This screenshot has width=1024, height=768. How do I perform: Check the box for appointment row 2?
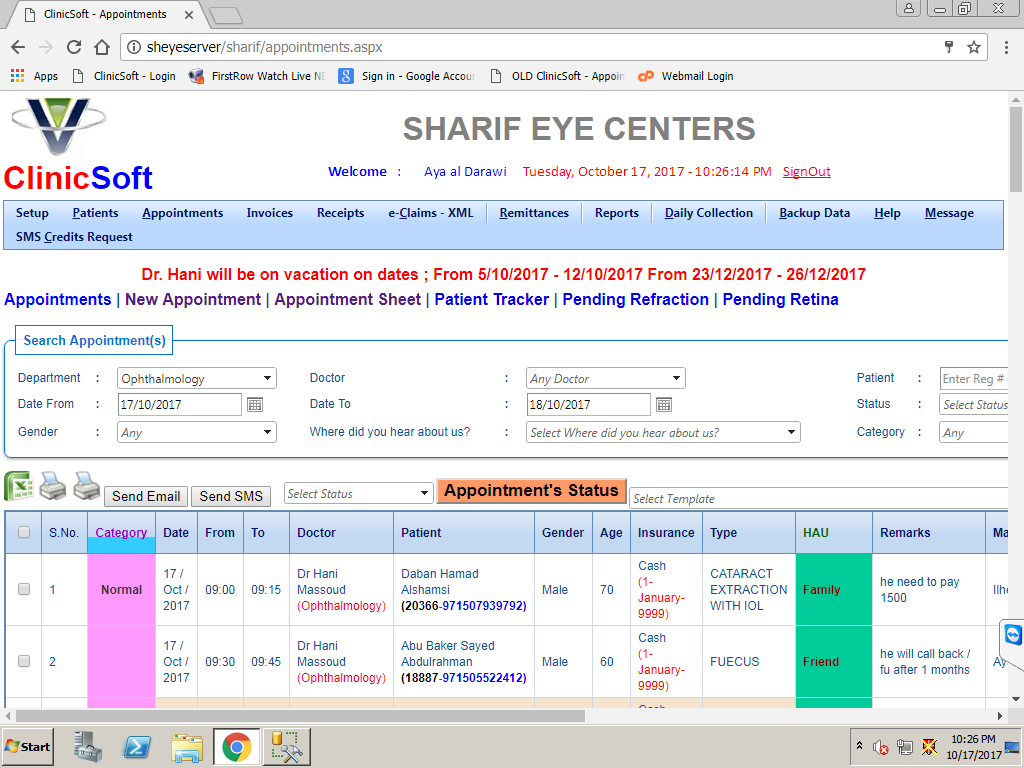[x=24, y=662]
